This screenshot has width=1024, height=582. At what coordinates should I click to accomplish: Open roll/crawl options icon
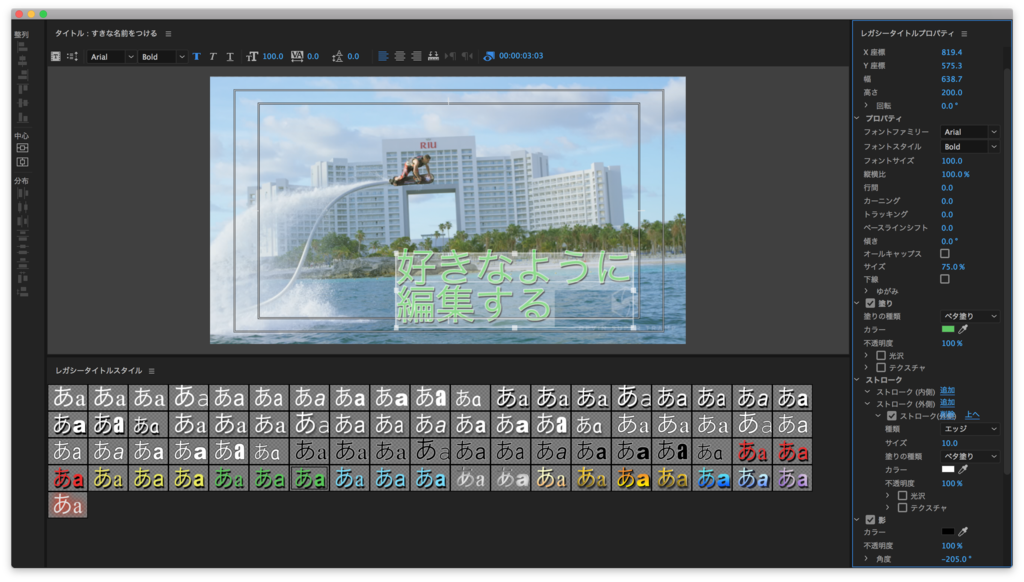point(72,56)
